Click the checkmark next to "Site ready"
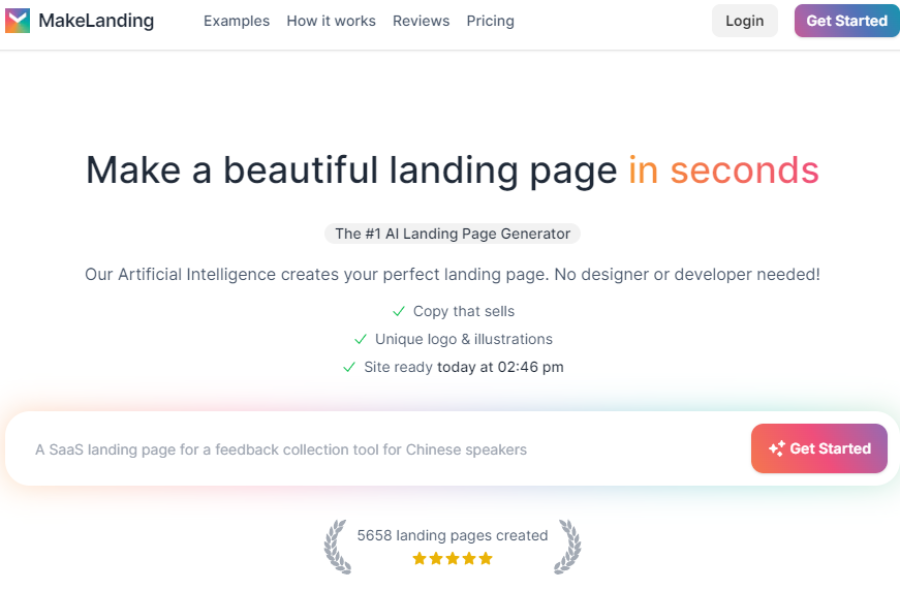 348,367
